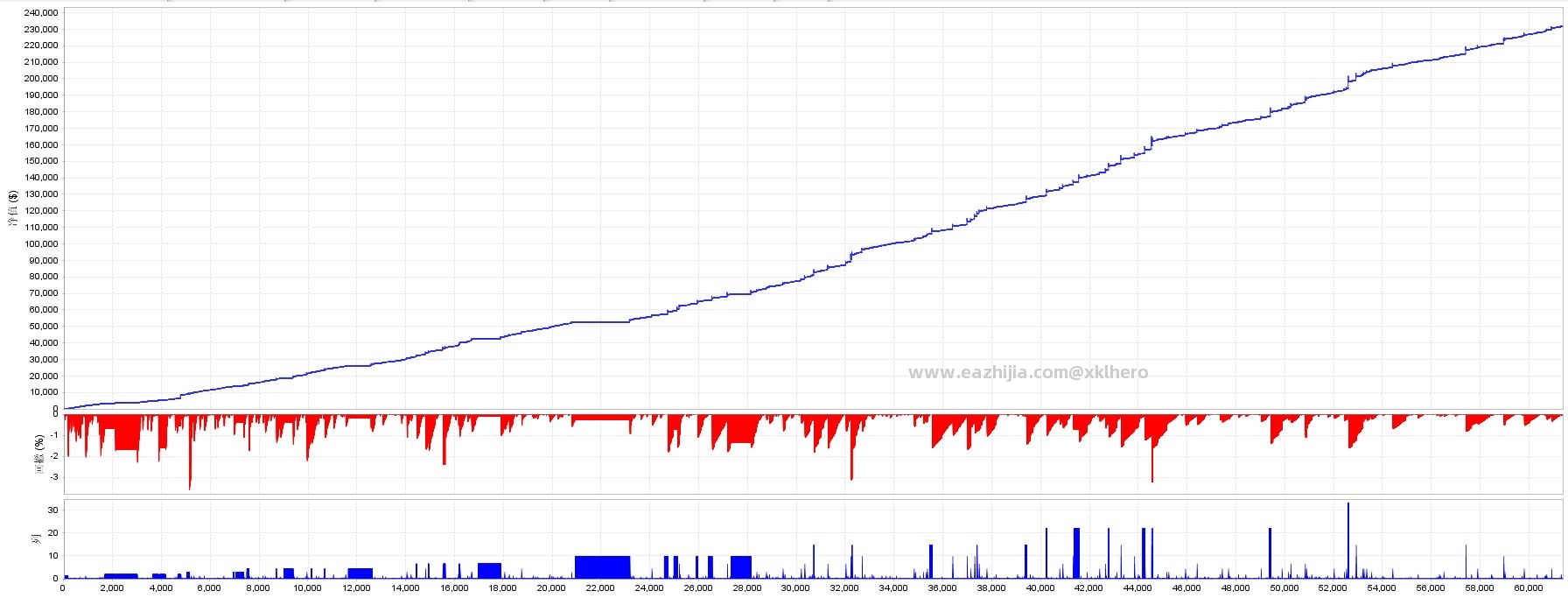
Task: Click the 0 label at bottom axis origin
Action: point(62,588)
